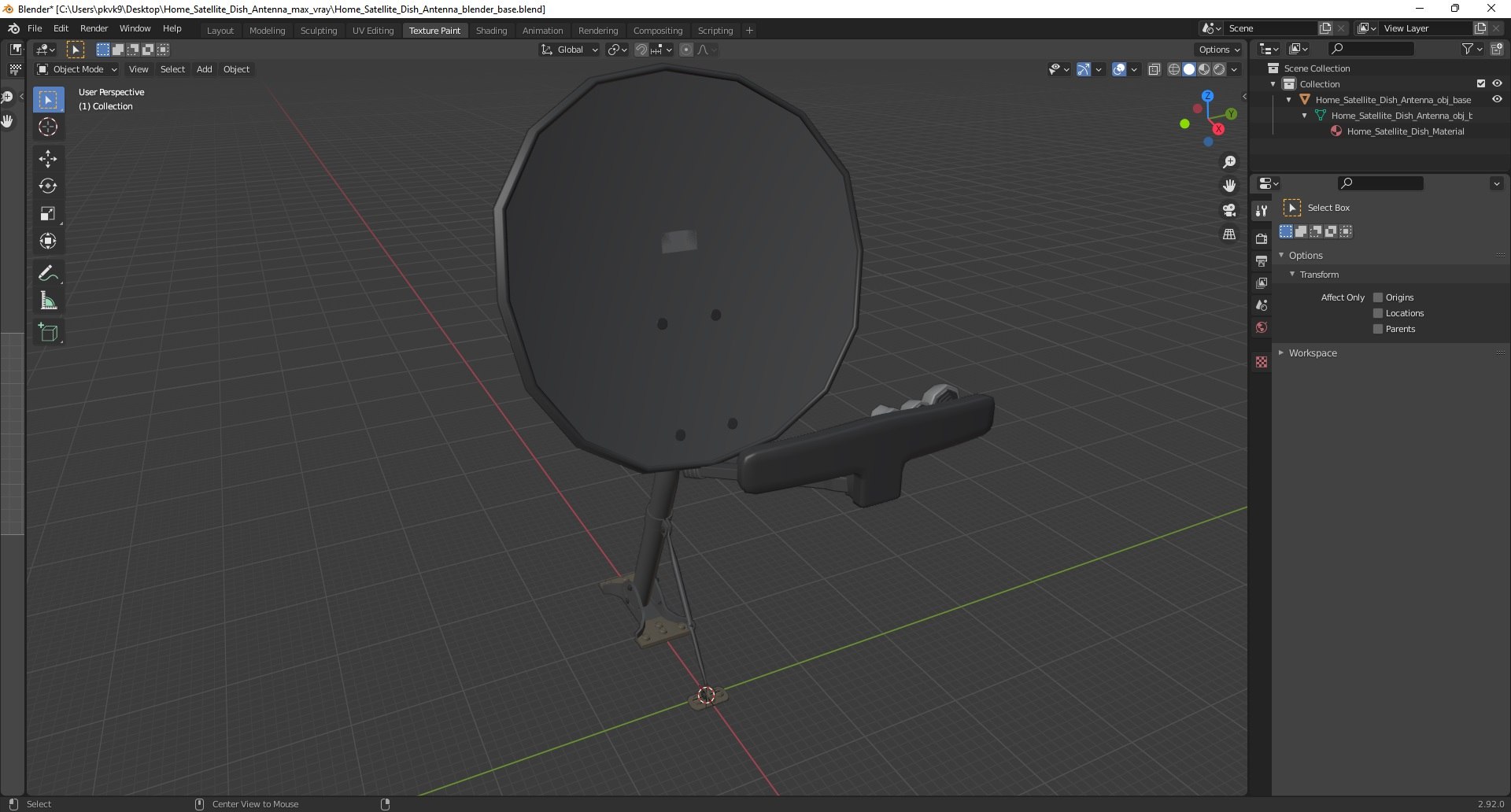Click the new collection button in outliner

[x=1497, y=49]
